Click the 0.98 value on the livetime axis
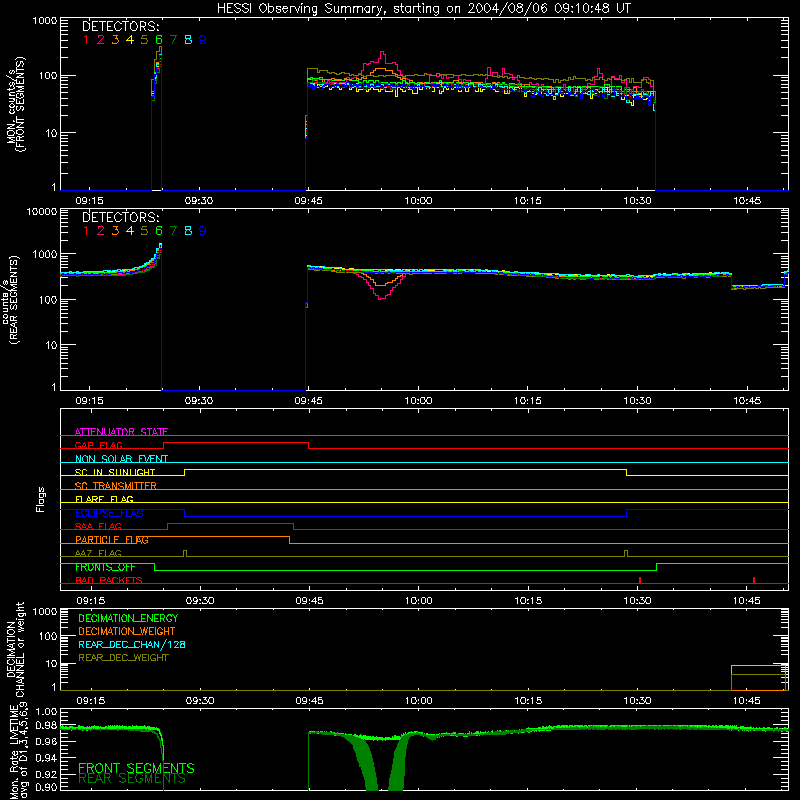The image size is (800, 800). pos(47,725)
